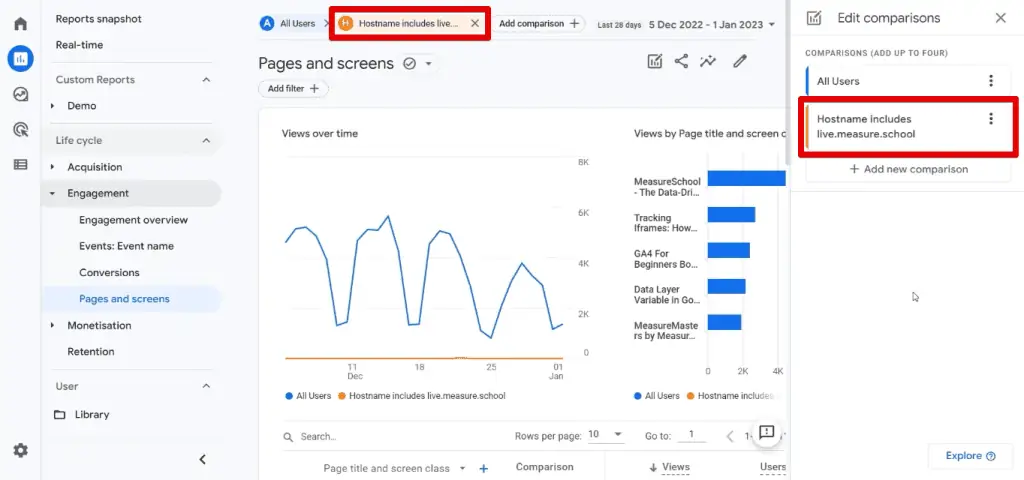Open Events: Event name report
Screen dimensions: 1024x480
126,246
